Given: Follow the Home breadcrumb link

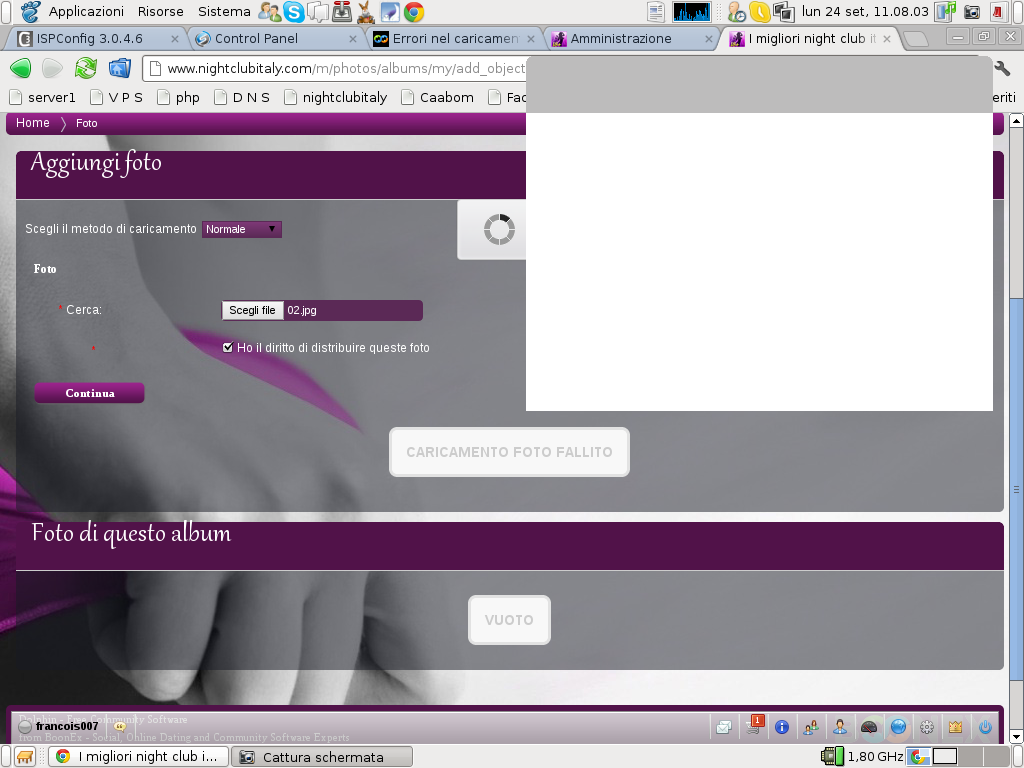Looking at the screenshot, I should [33, 123].
